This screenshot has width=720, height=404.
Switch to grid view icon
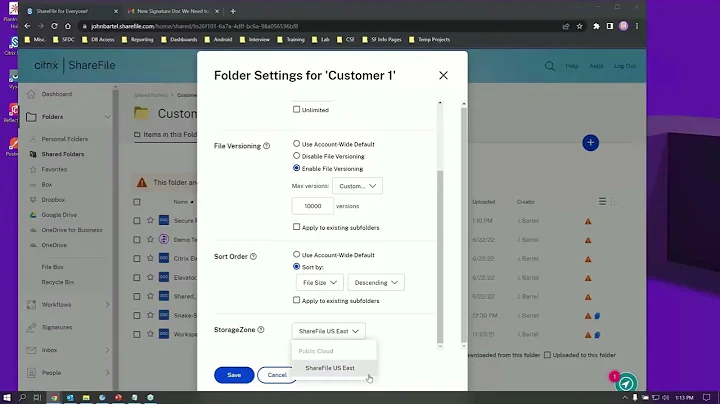[x=614, y=202]
